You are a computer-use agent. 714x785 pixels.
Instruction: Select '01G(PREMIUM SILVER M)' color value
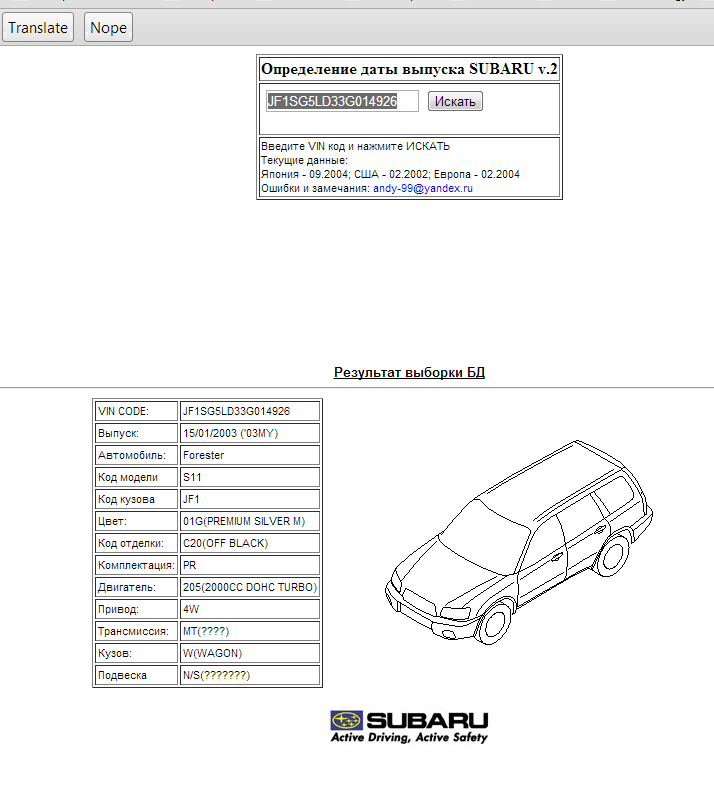pyautogui.click(x=250, y=521)
